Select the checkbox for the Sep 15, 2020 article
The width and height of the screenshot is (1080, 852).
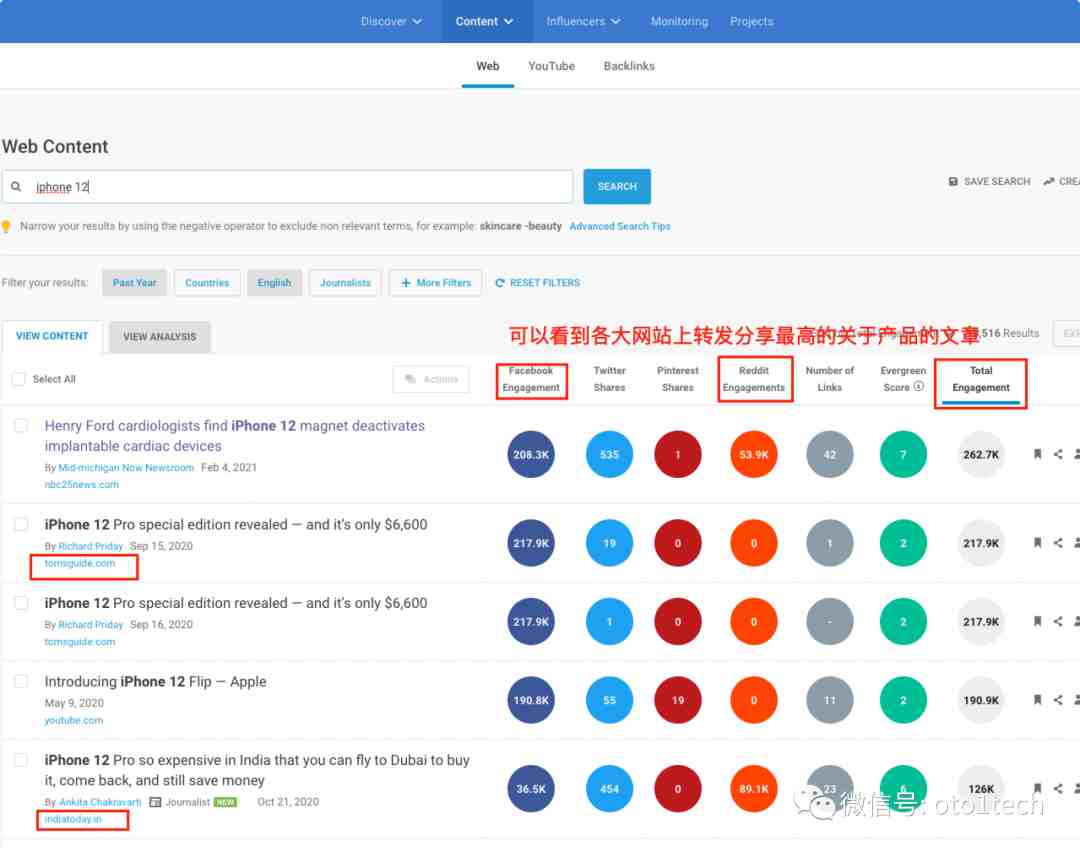[x=21, y=524]
